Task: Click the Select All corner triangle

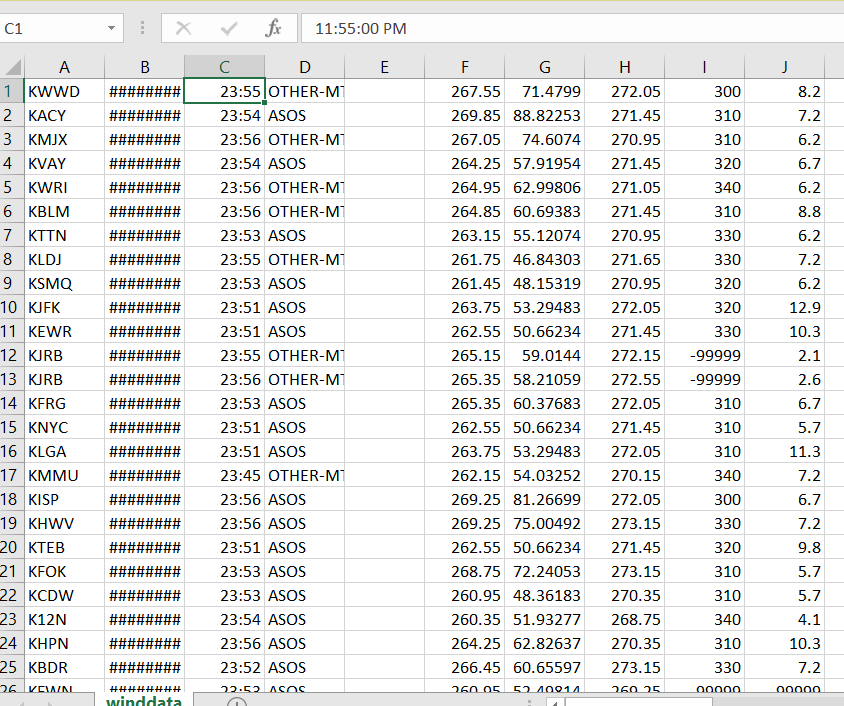Action: click(x=12, y=67)
